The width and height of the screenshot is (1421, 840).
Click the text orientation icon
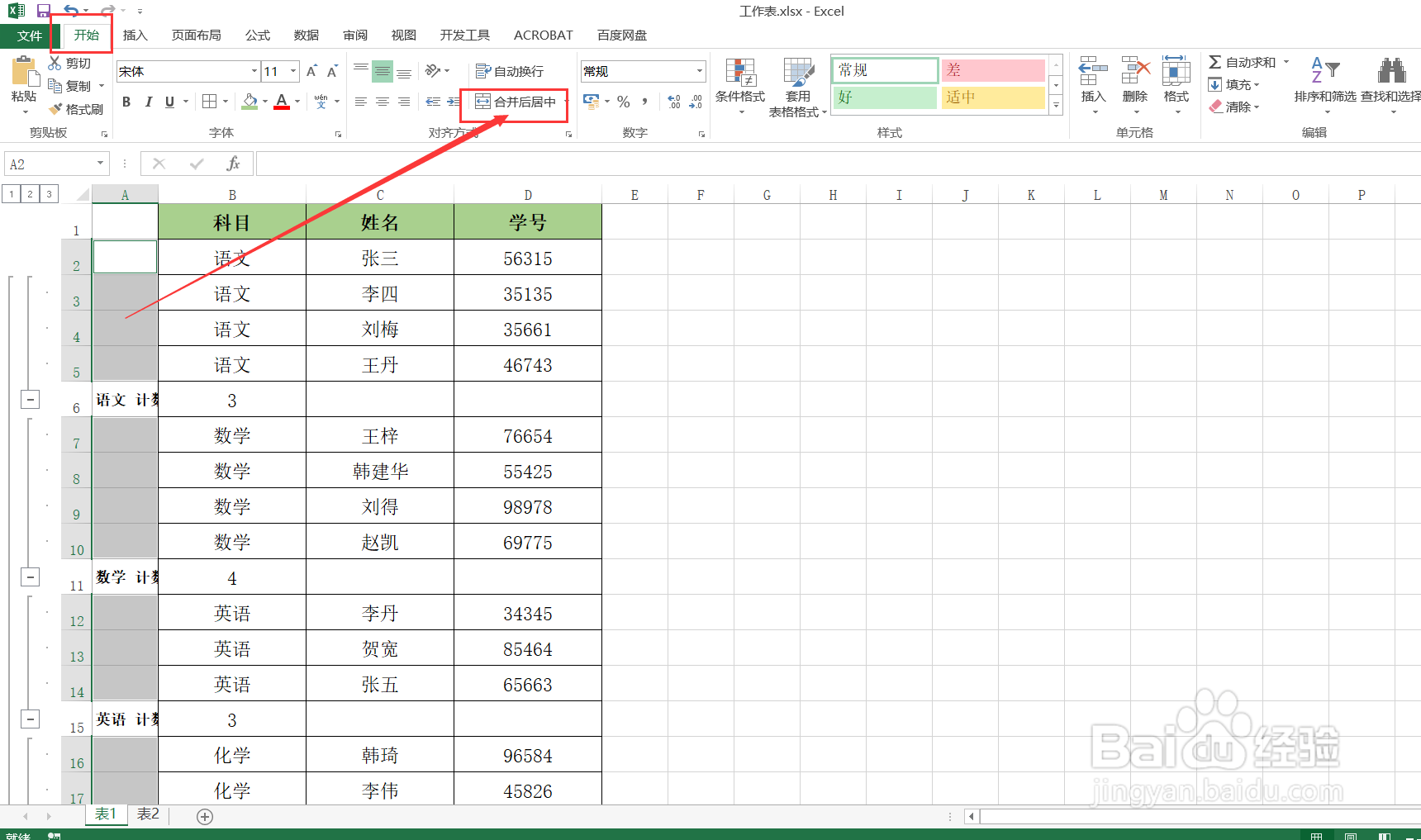[x=433, y=71]
